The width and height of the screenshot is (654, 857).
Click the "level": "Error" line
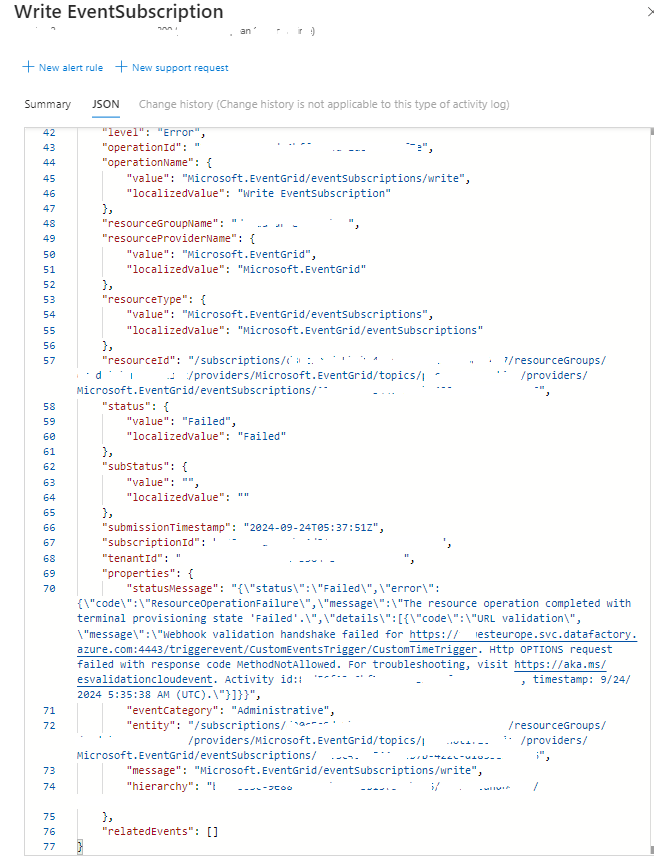click(x=154, y=132)
